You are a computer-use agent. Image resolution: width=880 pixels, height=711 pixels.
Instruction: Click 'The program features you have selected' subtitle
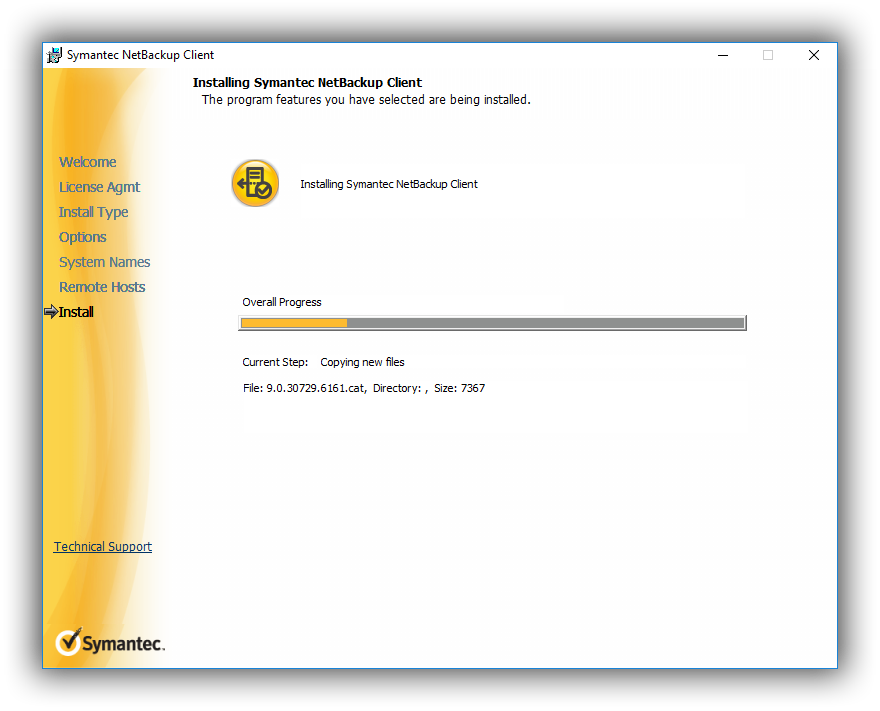coord(366,100)
